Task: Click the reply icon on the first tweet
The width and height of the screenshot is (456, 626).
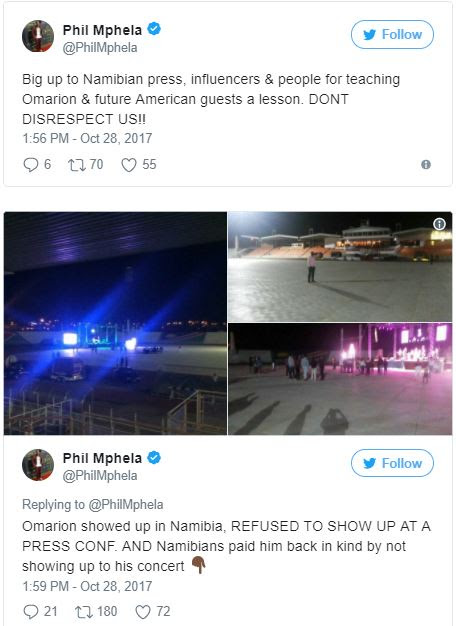Action: pyautogui.click(x=30, y=164)
